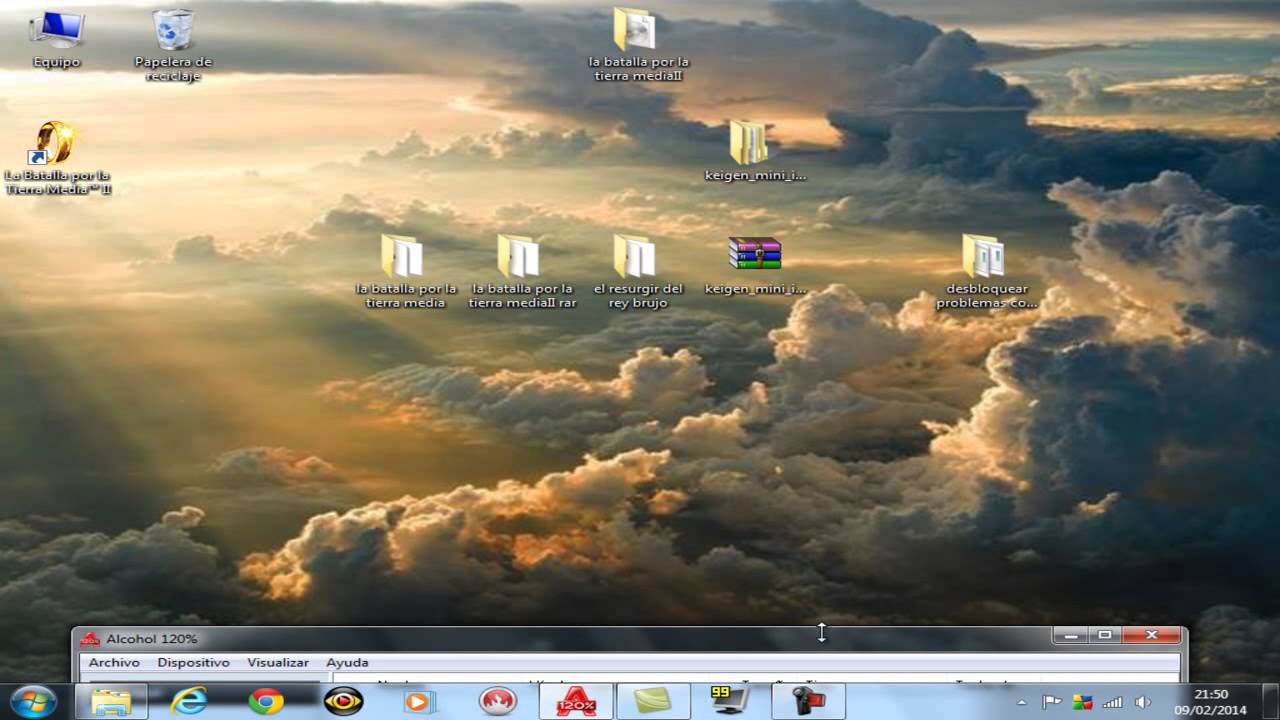Image resolution: width=1280 pixels, height=720 pixels.
Task: Select the 'la batalla por la tierra mediaII rar' folder
Action: click(x=522, y=270)
